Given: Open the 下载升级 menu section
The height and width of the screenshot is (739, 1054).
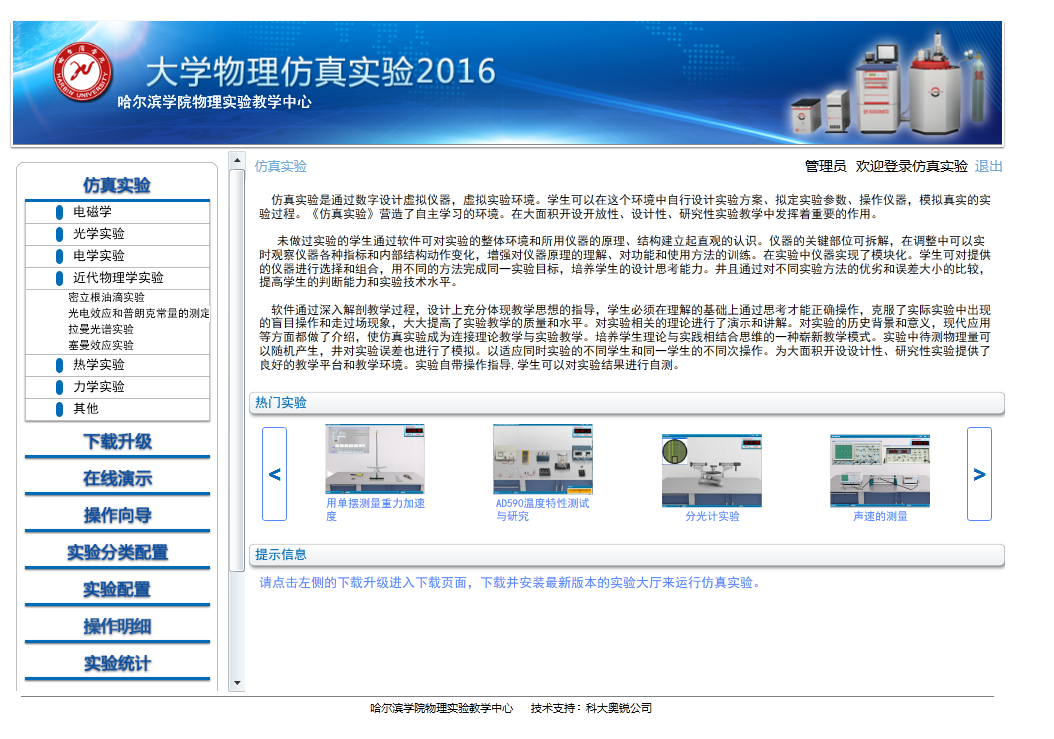Looking at the screenshot, I should click(117, 442).
